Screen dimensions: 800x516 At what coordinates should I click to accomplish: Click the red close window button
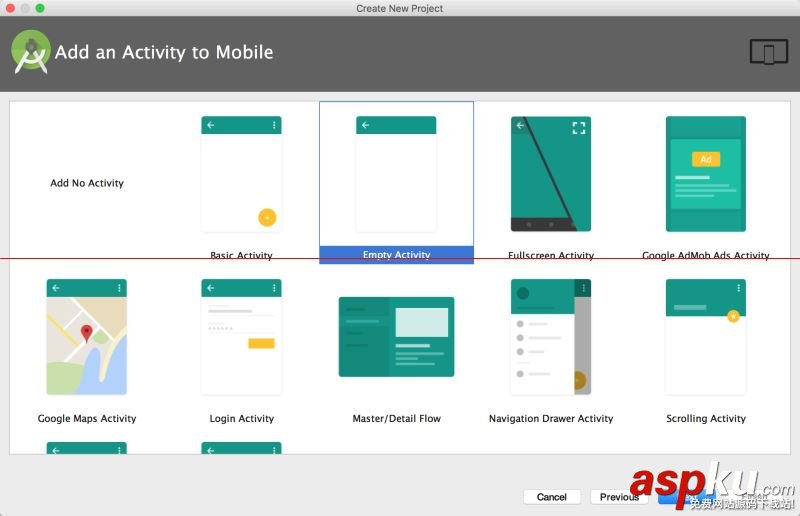pos(10,8)
